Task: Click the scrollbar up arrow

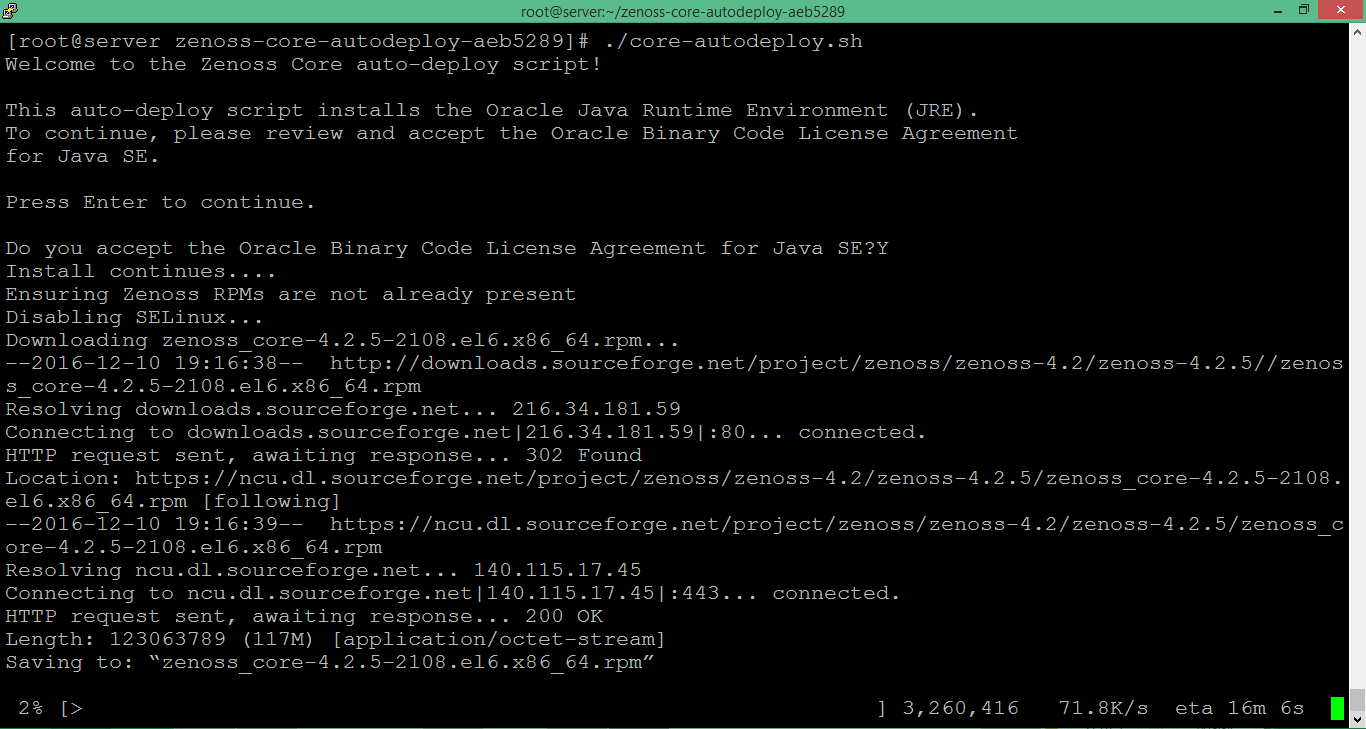Action: point(1357,32)
